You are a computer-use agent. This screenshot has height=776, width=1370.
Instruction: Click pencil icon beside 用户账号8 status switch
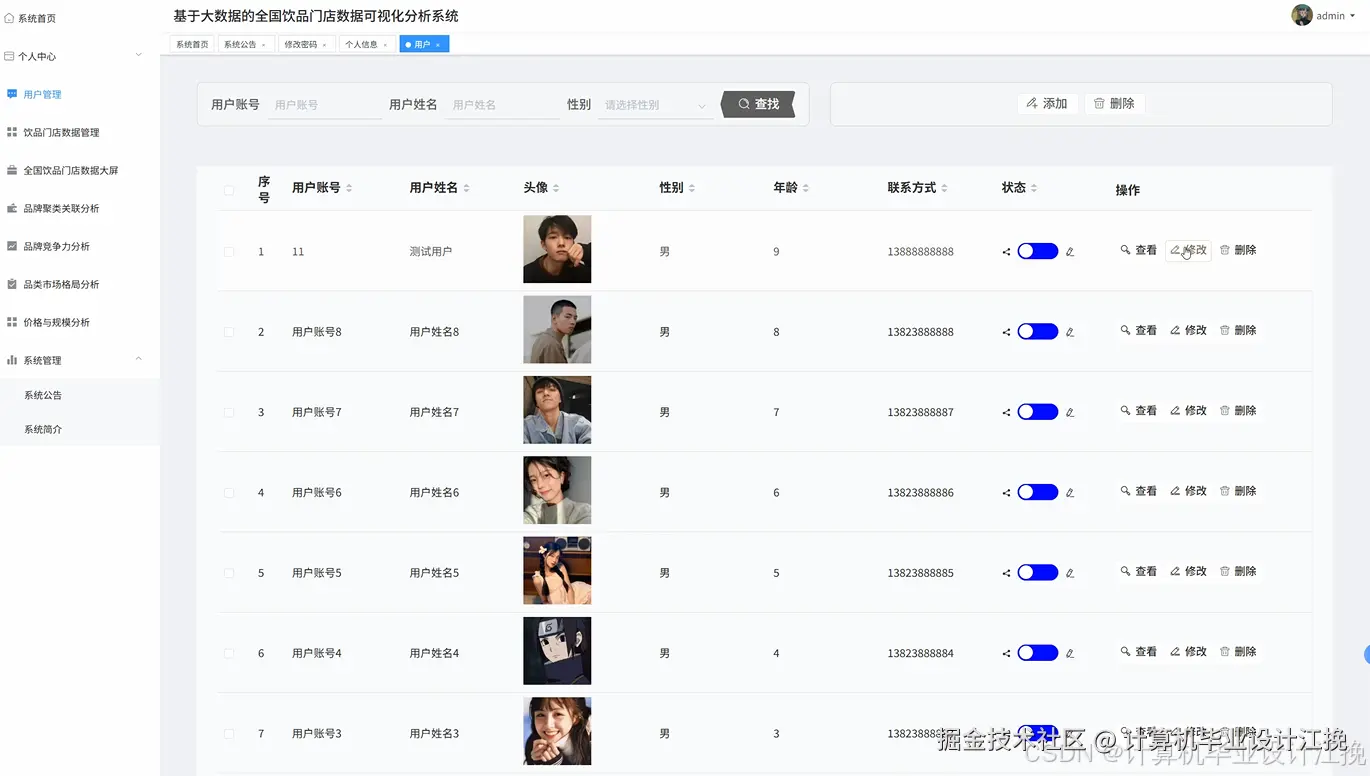pyautogui.click(x=1070, y=332)
